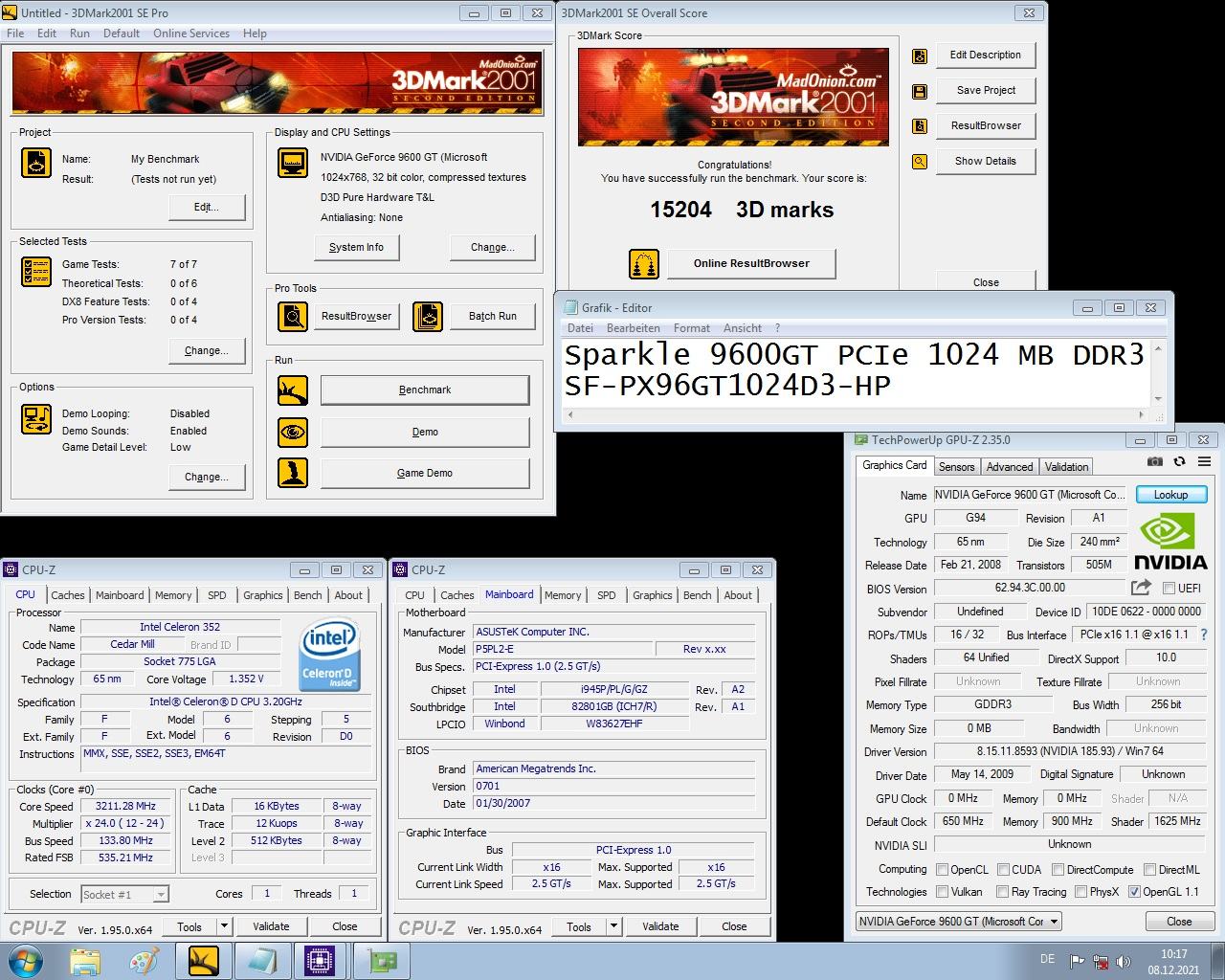Click the ResultBrowser icon in Overall Score window

[920, 126]
